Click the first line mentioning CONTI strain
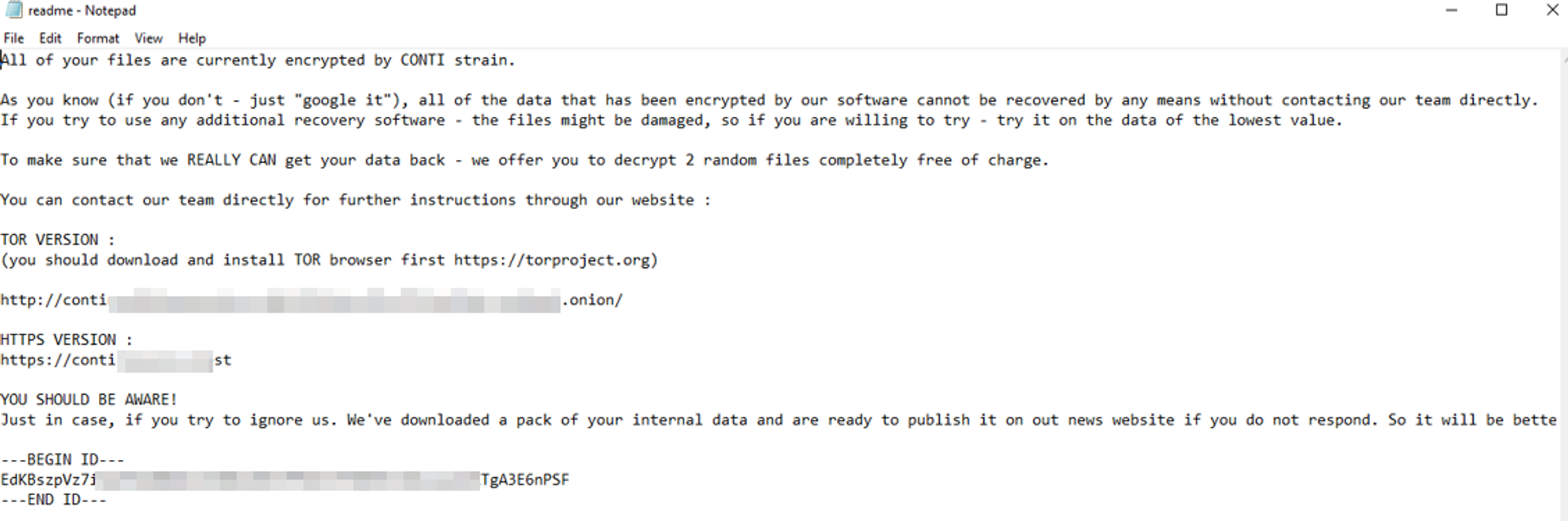Image resolution: width=1568 pixels, height=521 pixels. [258, 60]
